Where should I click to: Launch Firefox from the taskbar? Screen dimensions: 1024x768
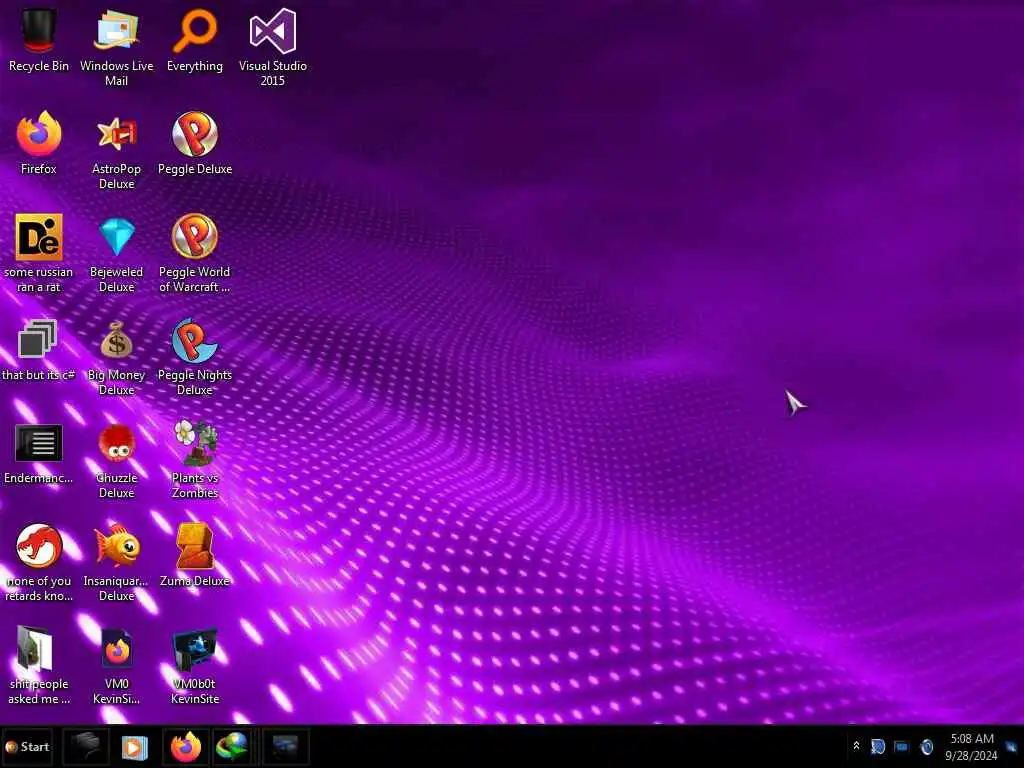185,747
